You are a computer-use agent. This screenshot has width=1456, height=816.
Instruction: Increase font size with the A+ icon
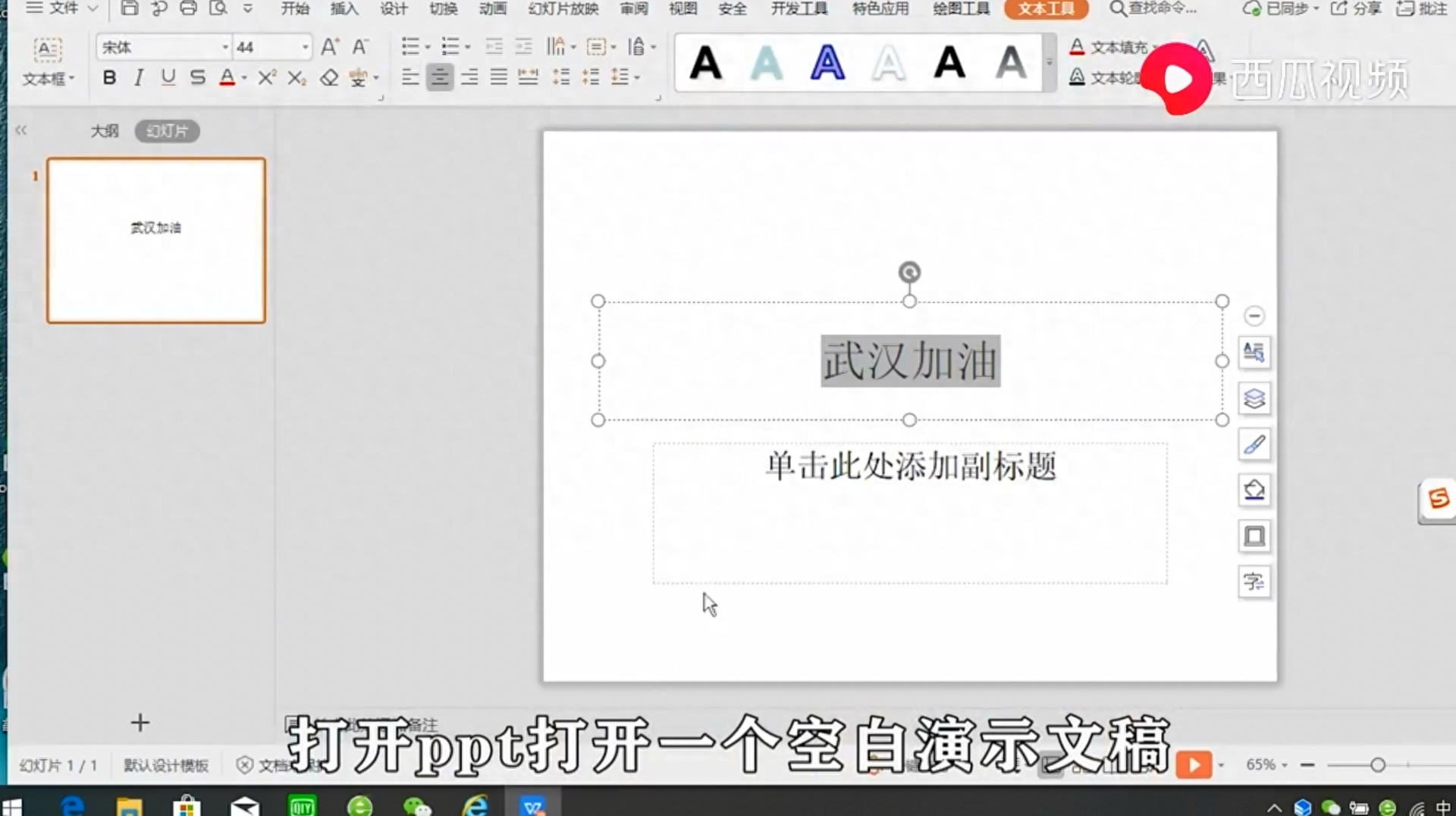point(330,46)
